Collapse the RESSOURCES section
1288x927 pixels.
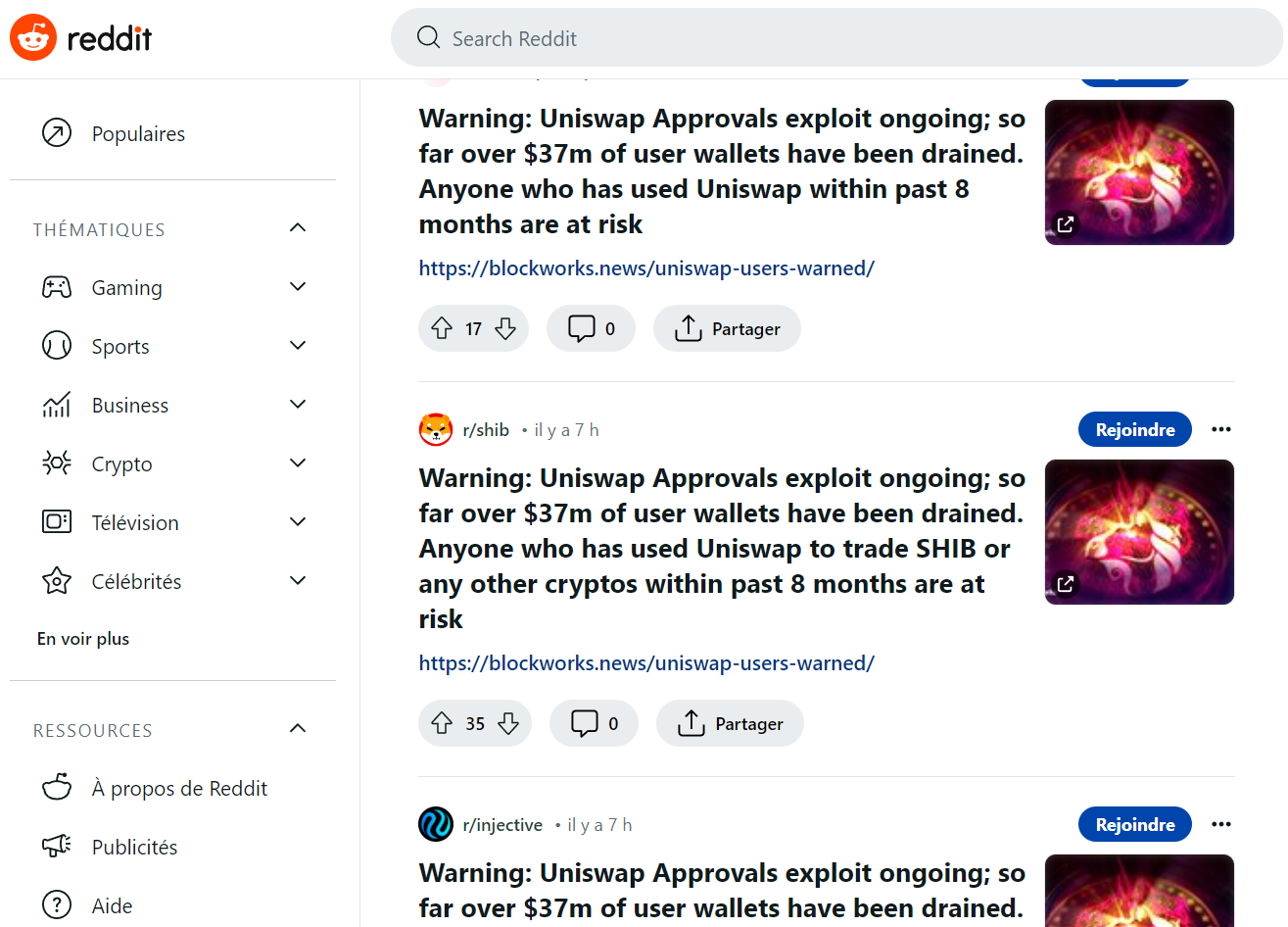coord(297,728)
